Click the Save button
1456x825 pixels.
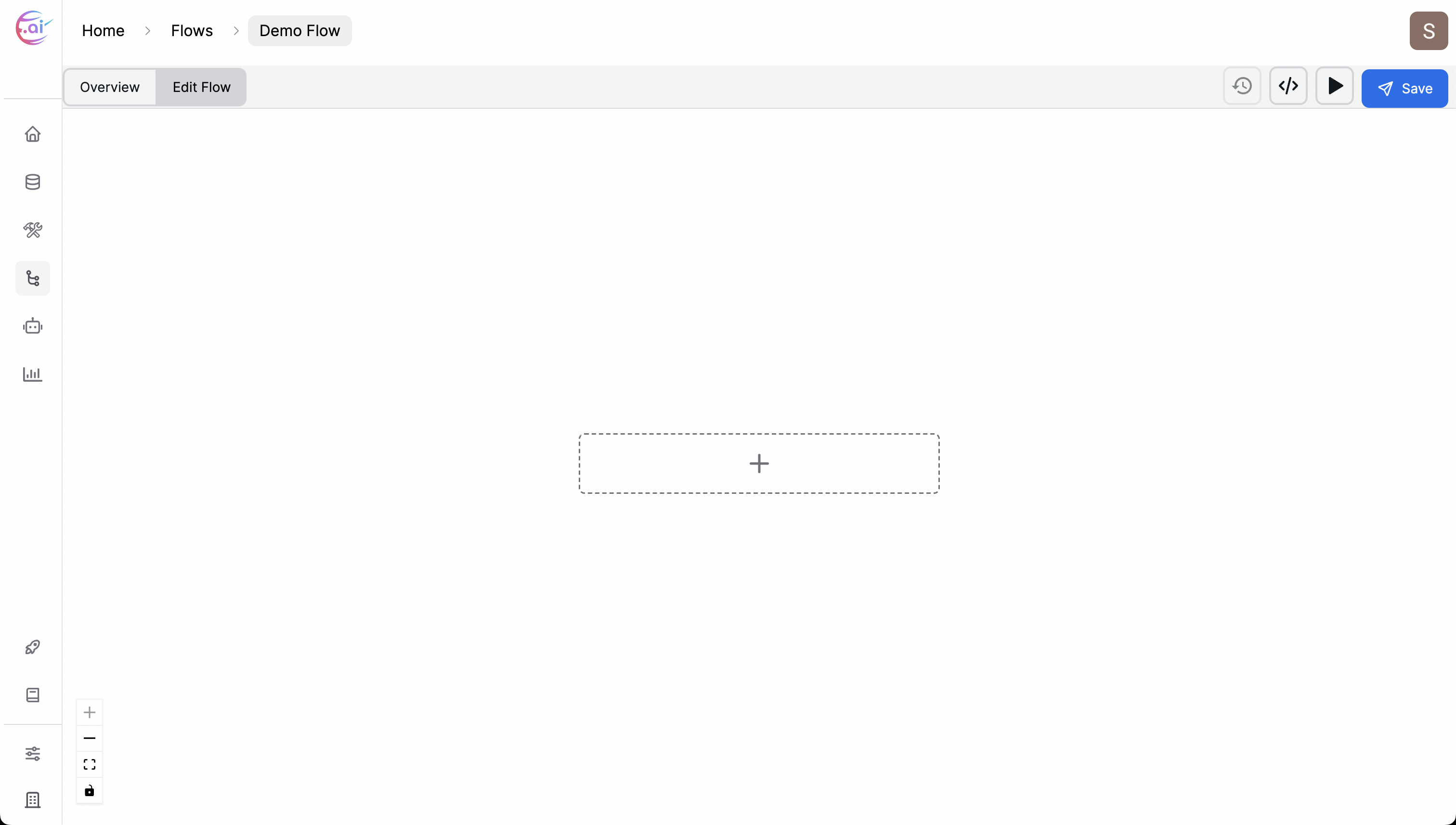click(1404, 88)
